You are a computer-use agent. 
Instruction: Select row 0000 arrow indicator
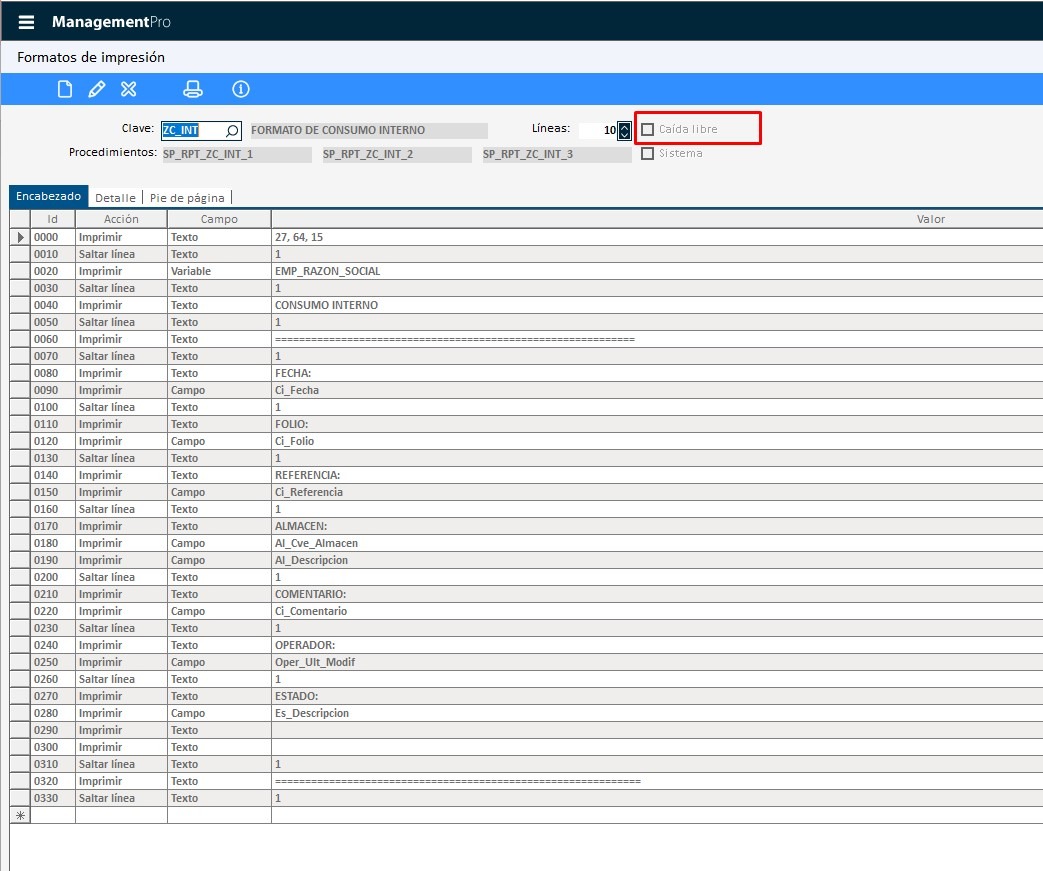(x=20, y=237)
